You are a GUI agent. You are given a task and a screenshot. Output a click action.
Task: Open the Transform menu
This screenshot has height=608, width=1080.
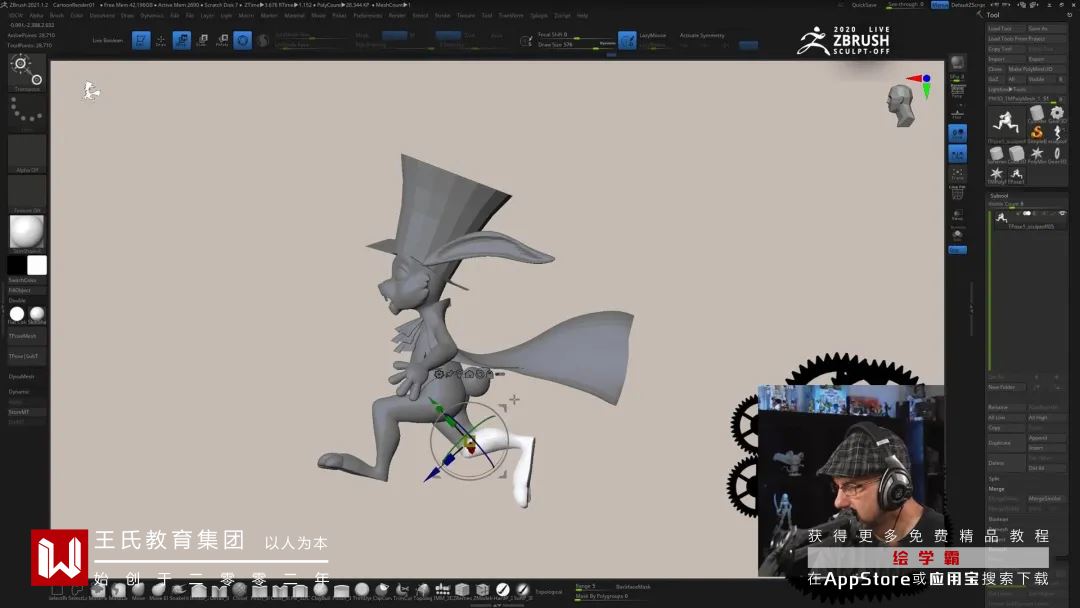point(511,15)
